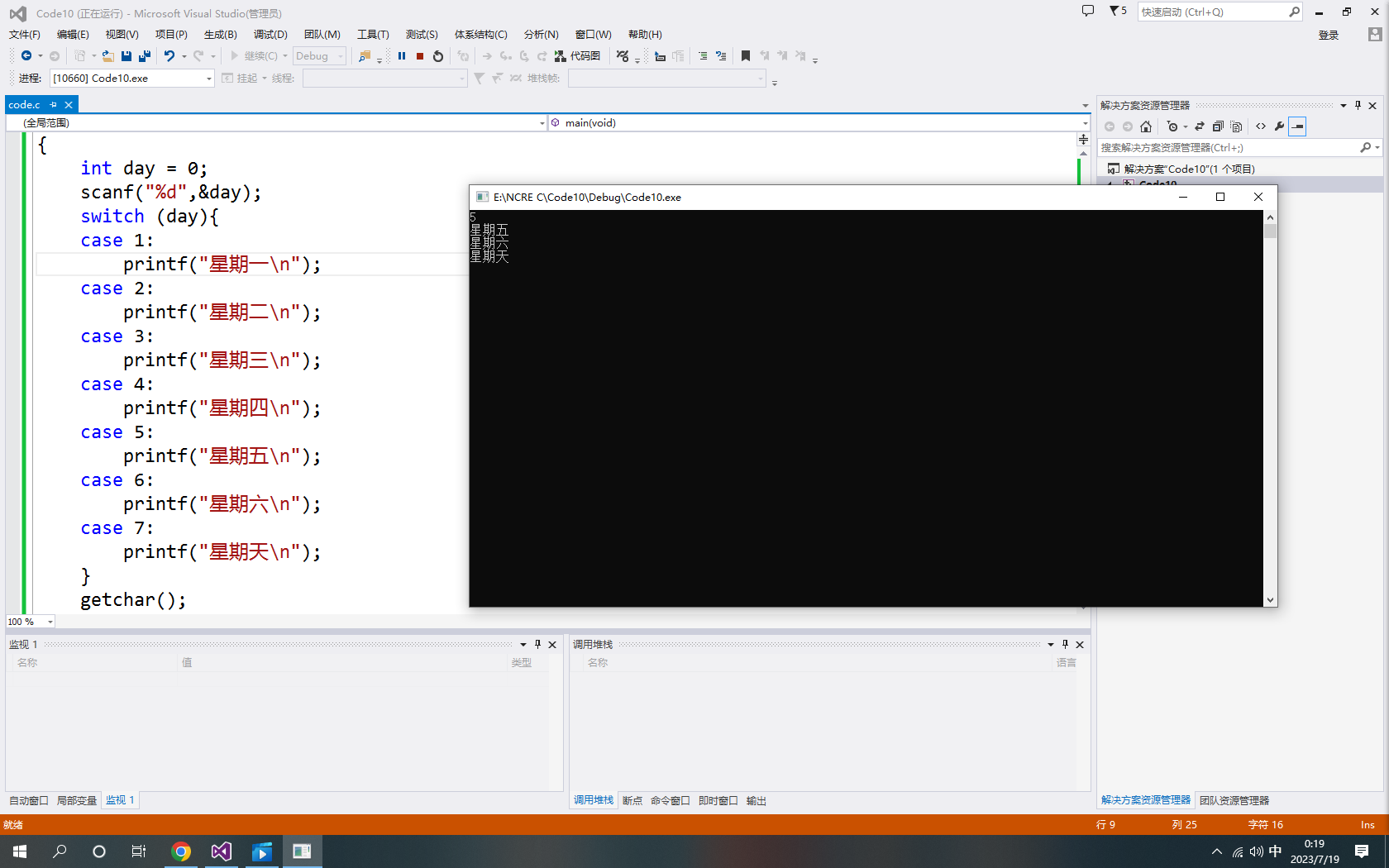Switch to the 团队资源管理器 tab
1389x868 pixels.
point(1234,800)
